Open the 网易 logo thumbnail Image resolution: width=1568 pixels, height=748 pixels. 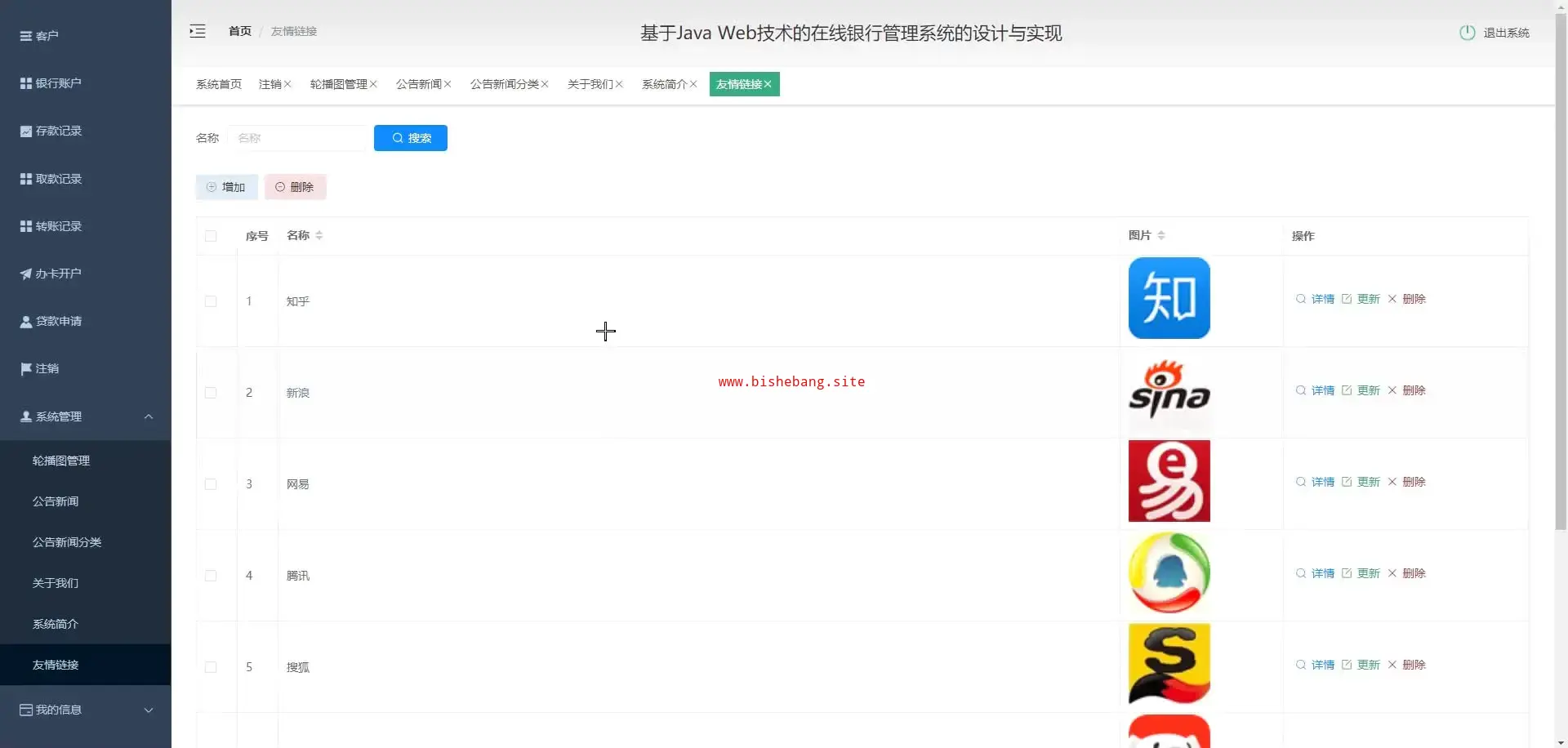coord(1169,481)
